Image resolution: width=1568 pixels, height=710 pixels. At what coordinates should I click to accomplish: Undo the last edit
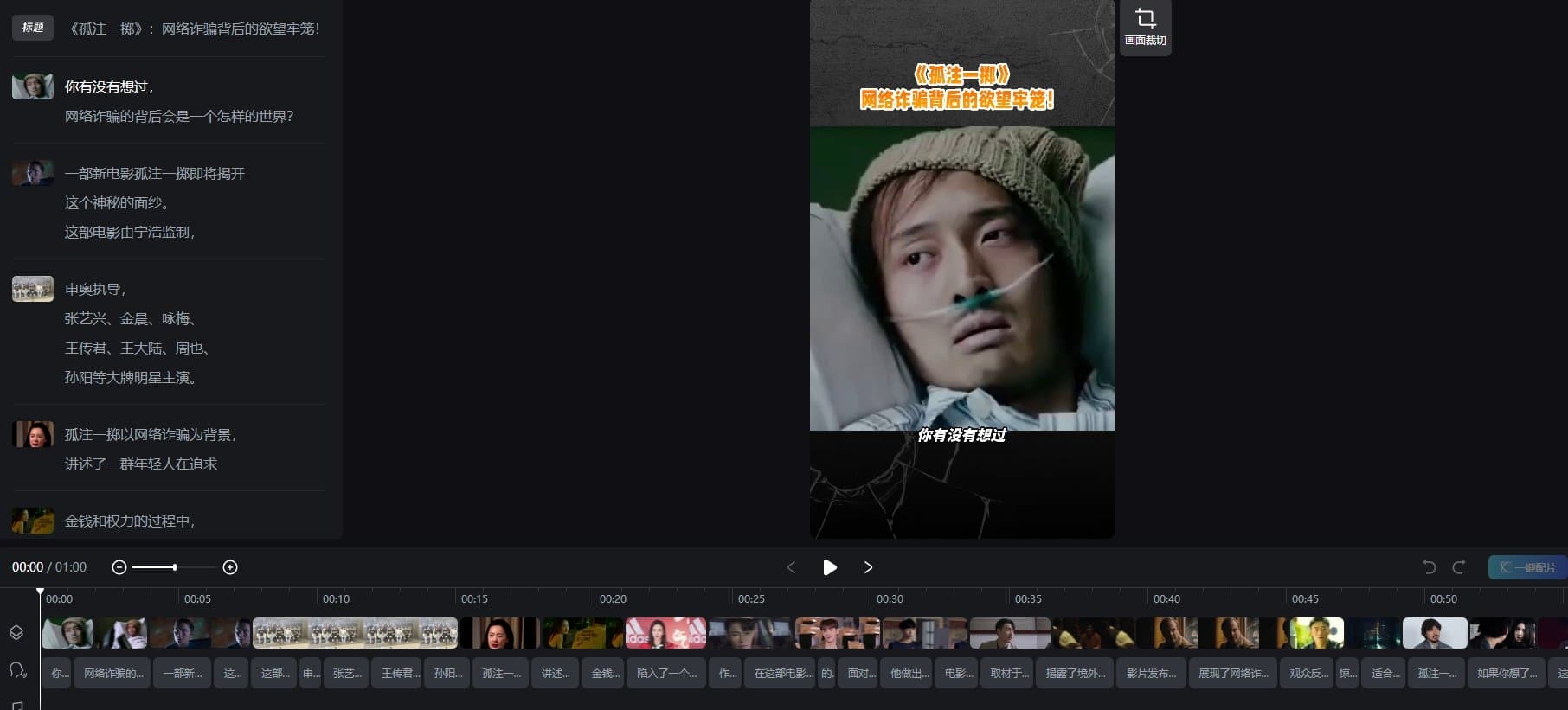tap(1430, 567)
